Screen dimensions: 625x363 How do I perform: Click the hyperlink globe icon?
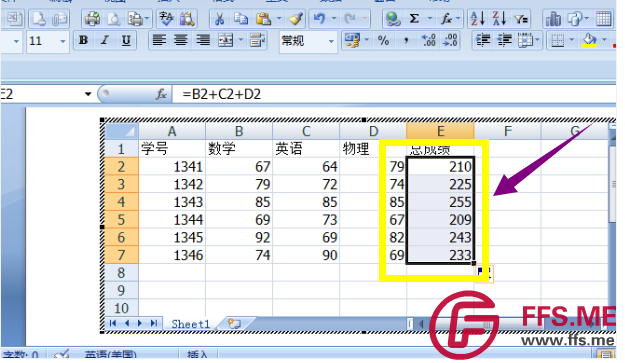coord(393,18)
